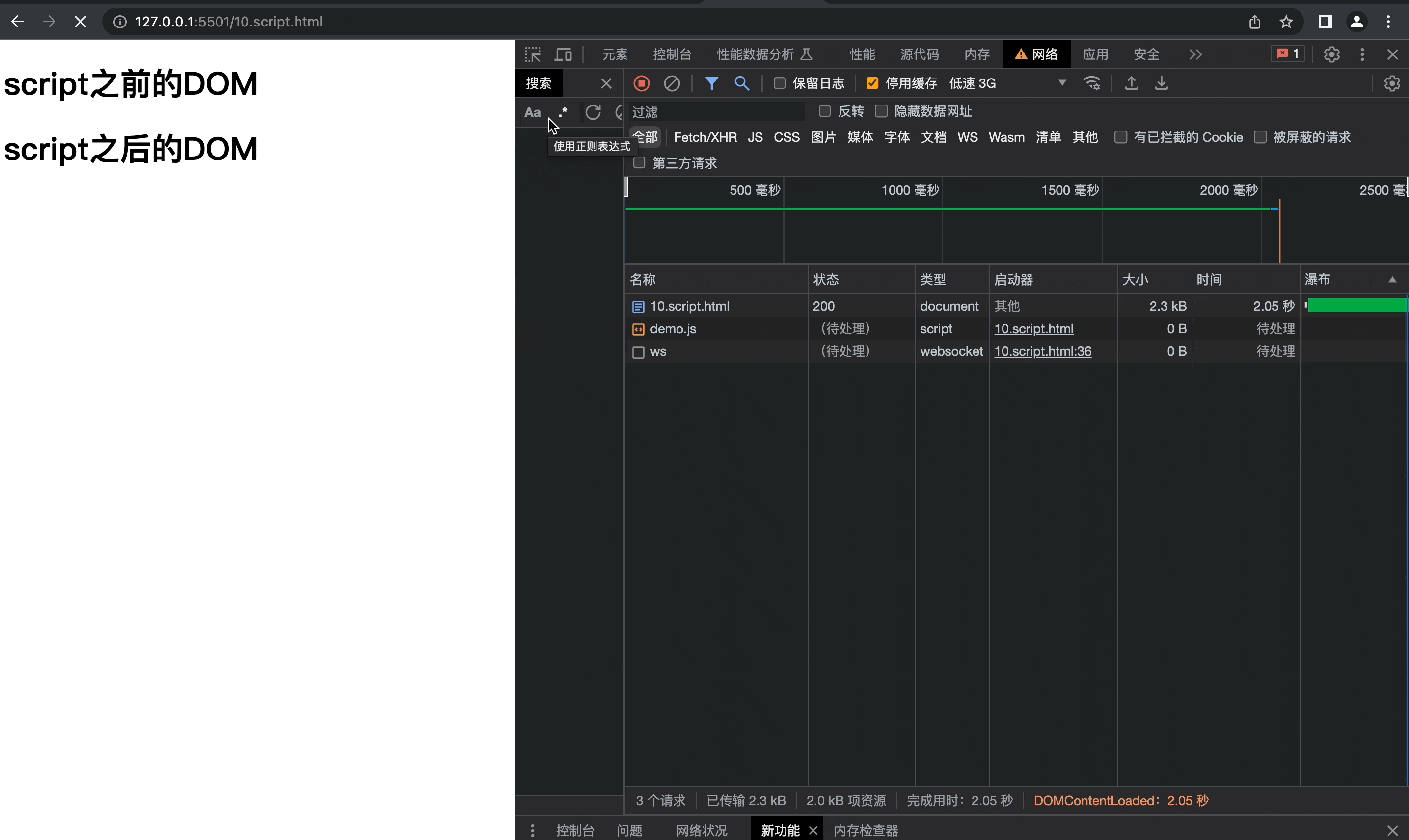Viewport: 1409px width, 840px height.
Task: Uncheck the 停用缓存 checkbox
Action: 872,83
